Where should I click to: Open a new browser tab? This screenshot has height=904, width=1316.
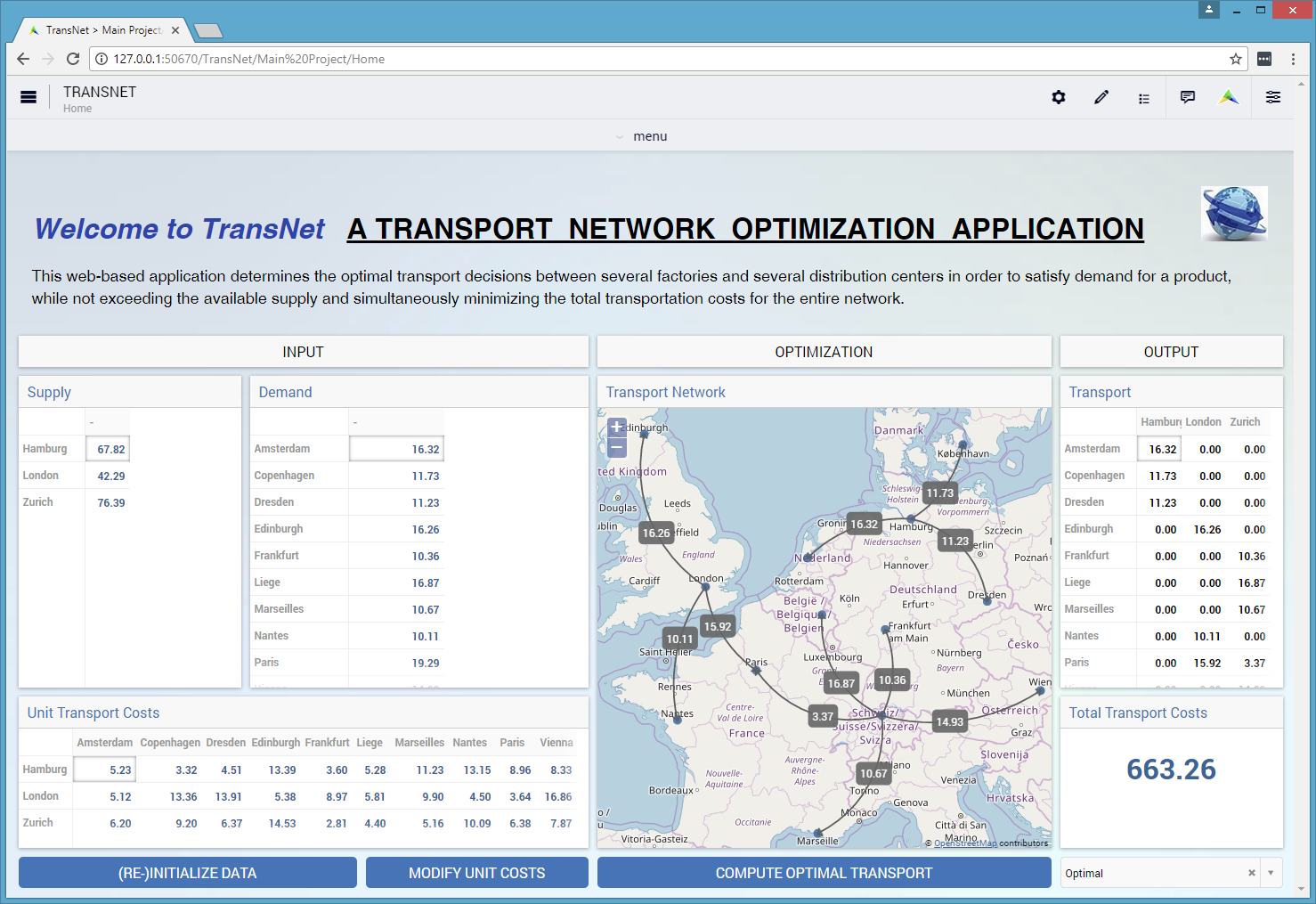tap(208, 30)
